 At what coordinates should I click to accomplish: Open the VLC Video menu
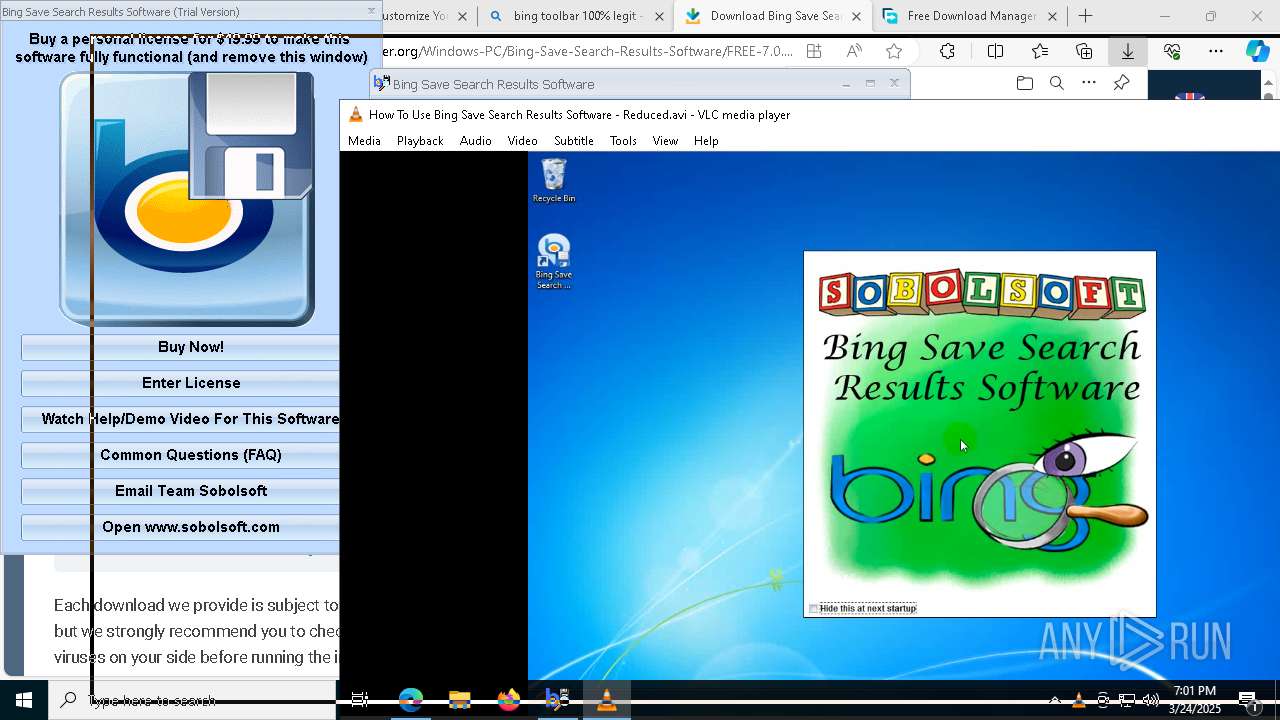(522, 141)
